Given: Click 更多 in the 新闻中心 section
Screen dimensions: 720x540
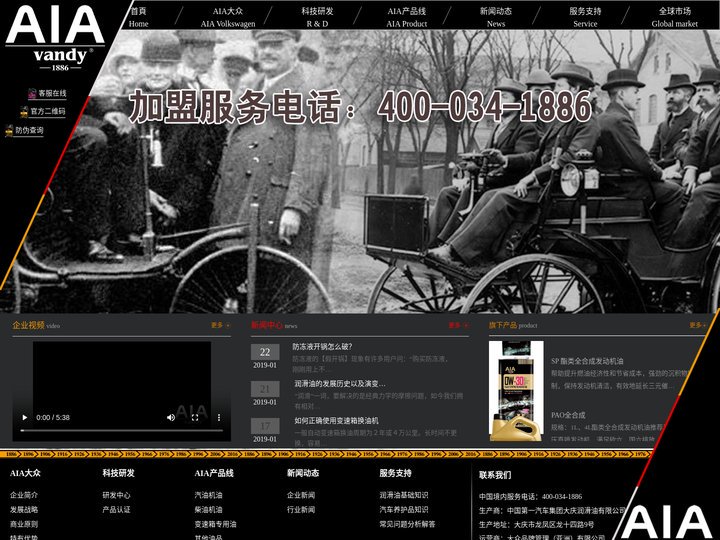Looking at the screenshot, I should coord(459,325).
